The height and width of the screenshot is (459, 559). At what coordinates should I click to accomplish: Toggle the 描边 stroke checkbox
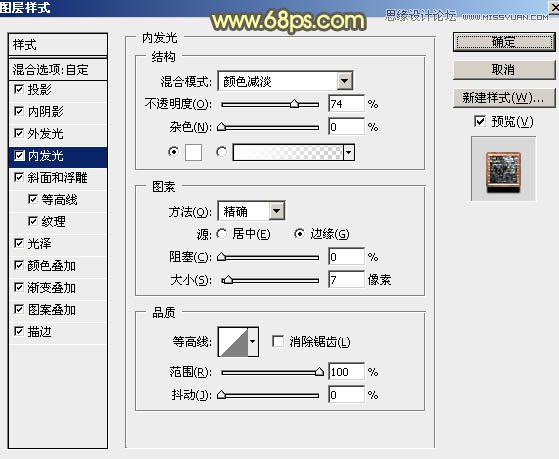(x=19, y=331)
